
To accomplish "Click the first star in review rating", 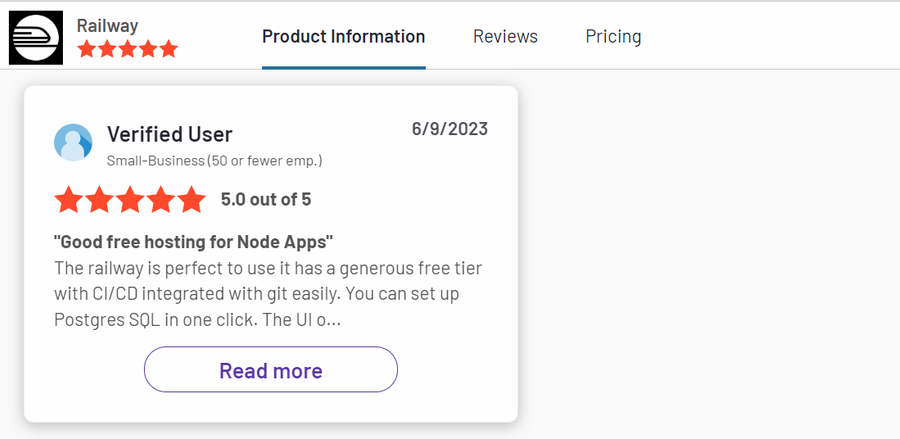I will click(69, 200).
